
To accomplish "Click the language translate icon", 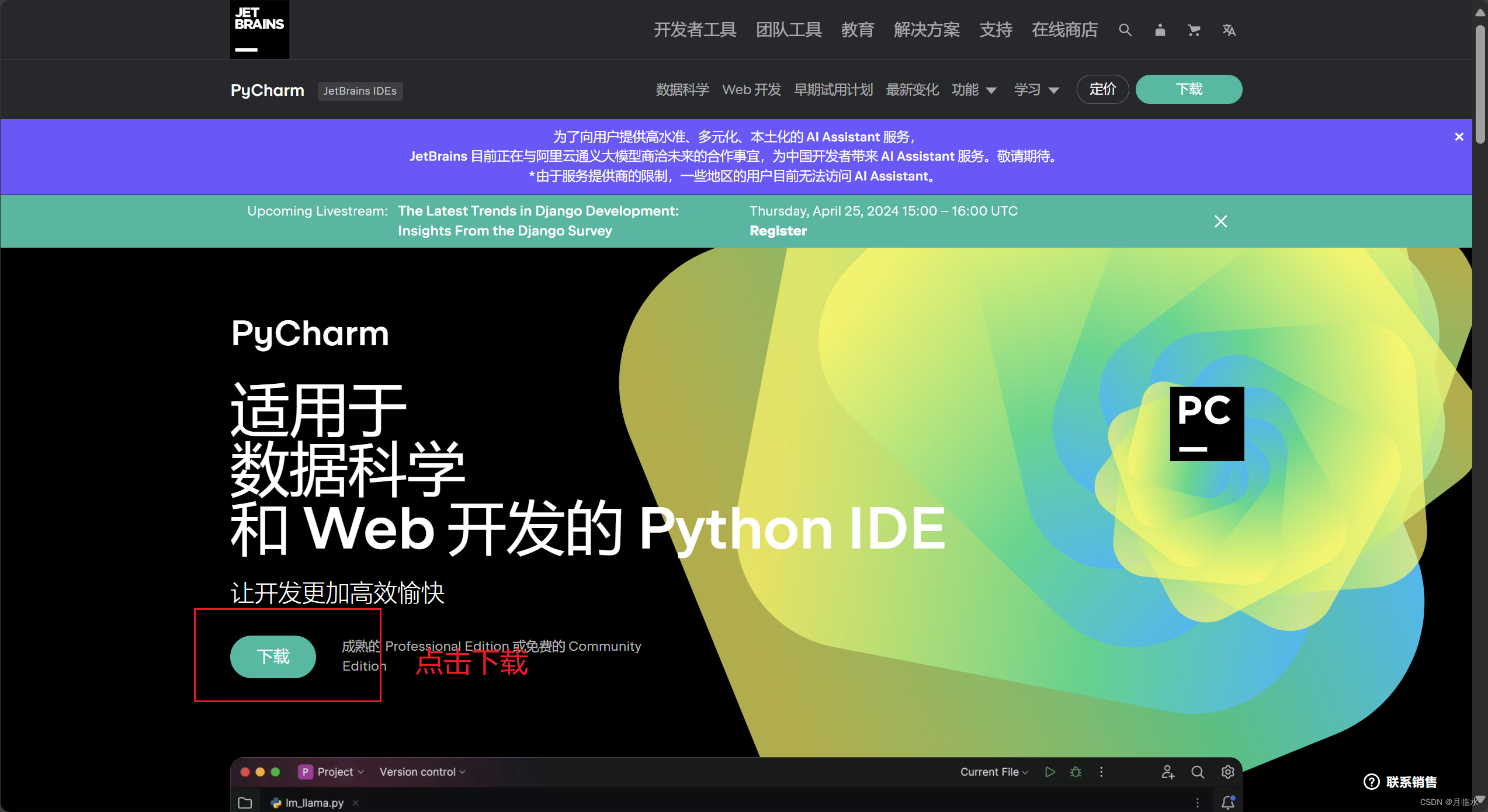I will tap(1229, 30).
